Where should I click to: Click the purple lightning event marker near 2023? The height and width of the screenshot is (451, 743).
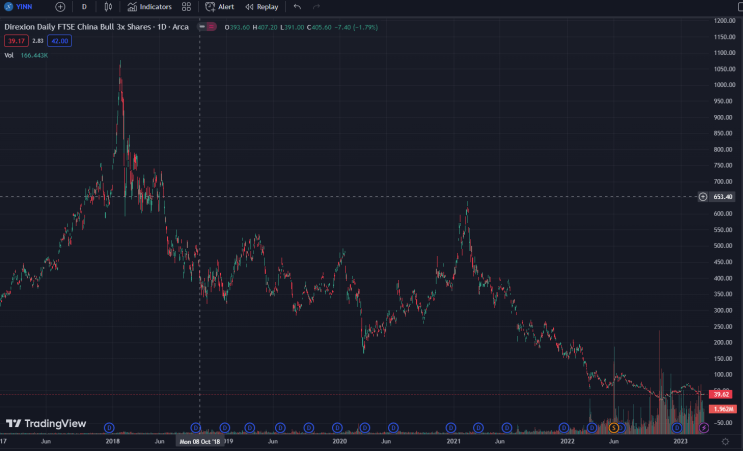pyautogui.click(x=704, y=428)
